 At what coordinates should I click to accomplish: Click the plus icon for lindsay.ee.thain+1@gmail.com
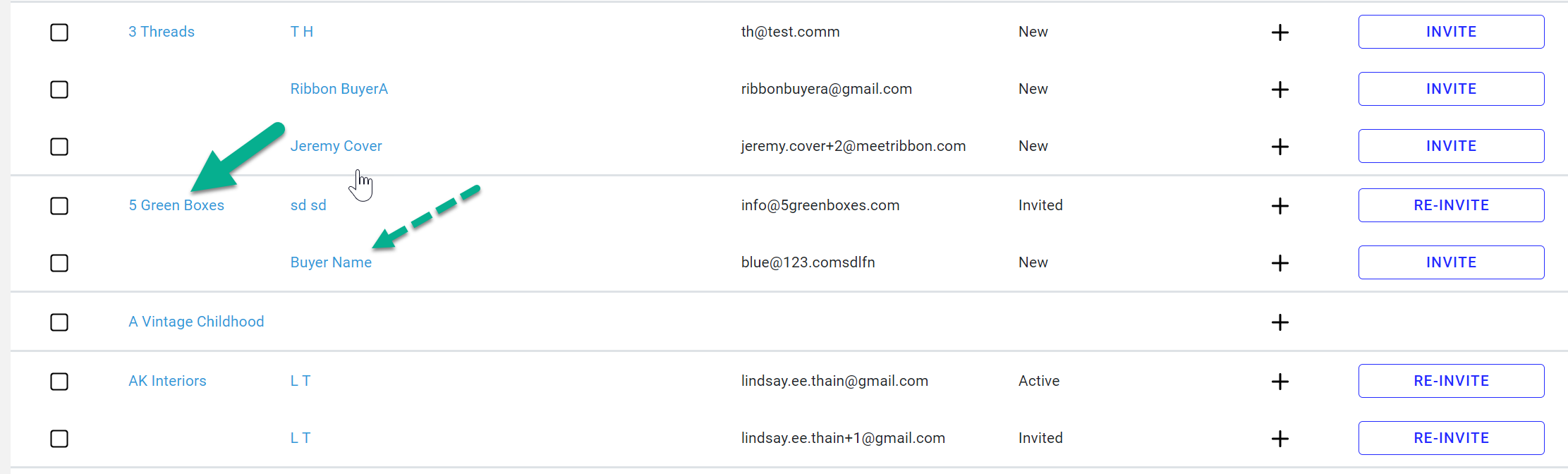(x=1280, y=439)
